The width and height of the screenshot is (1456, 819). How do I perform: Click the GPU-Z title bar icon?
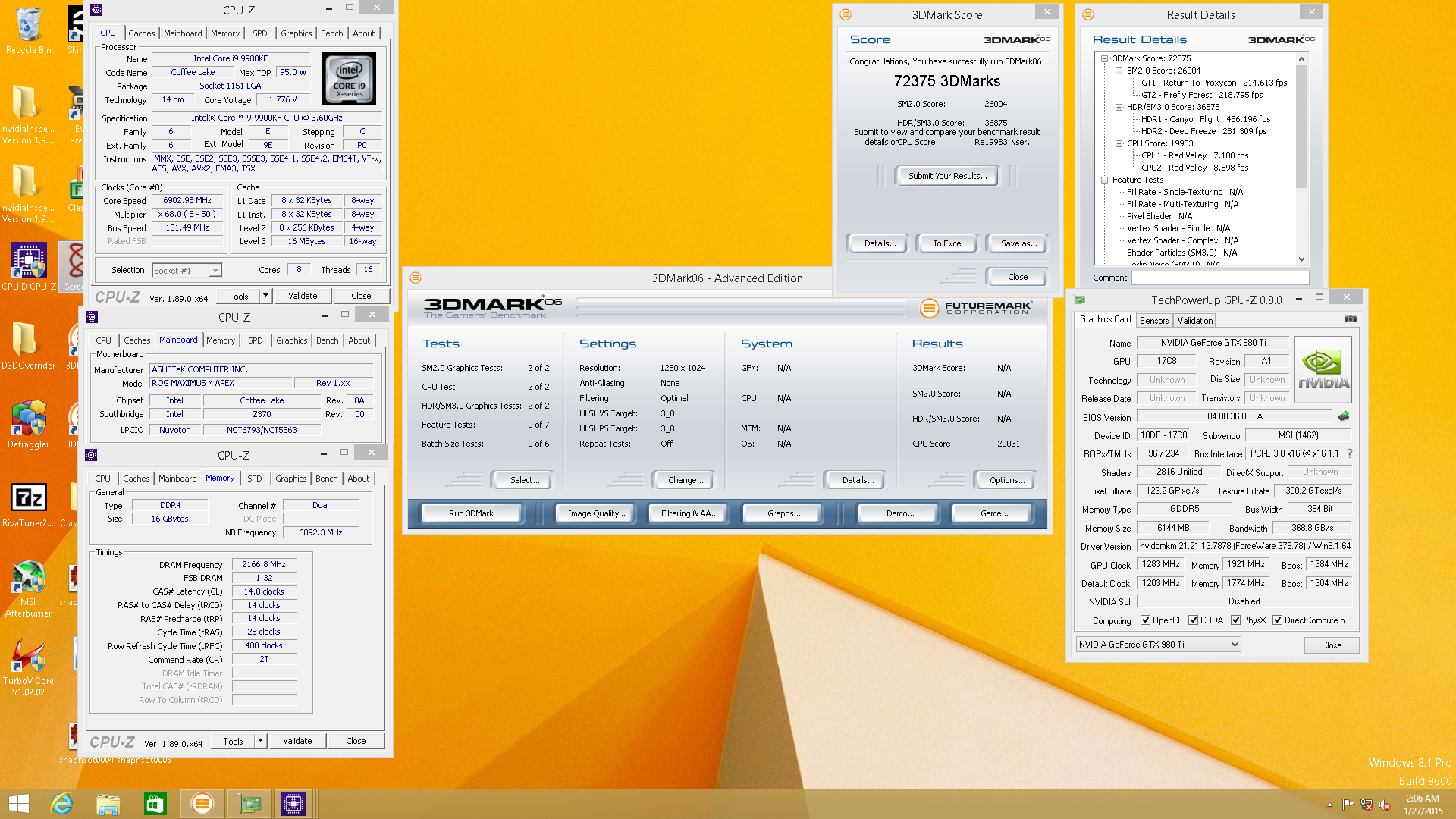(x=1080, y=300)
